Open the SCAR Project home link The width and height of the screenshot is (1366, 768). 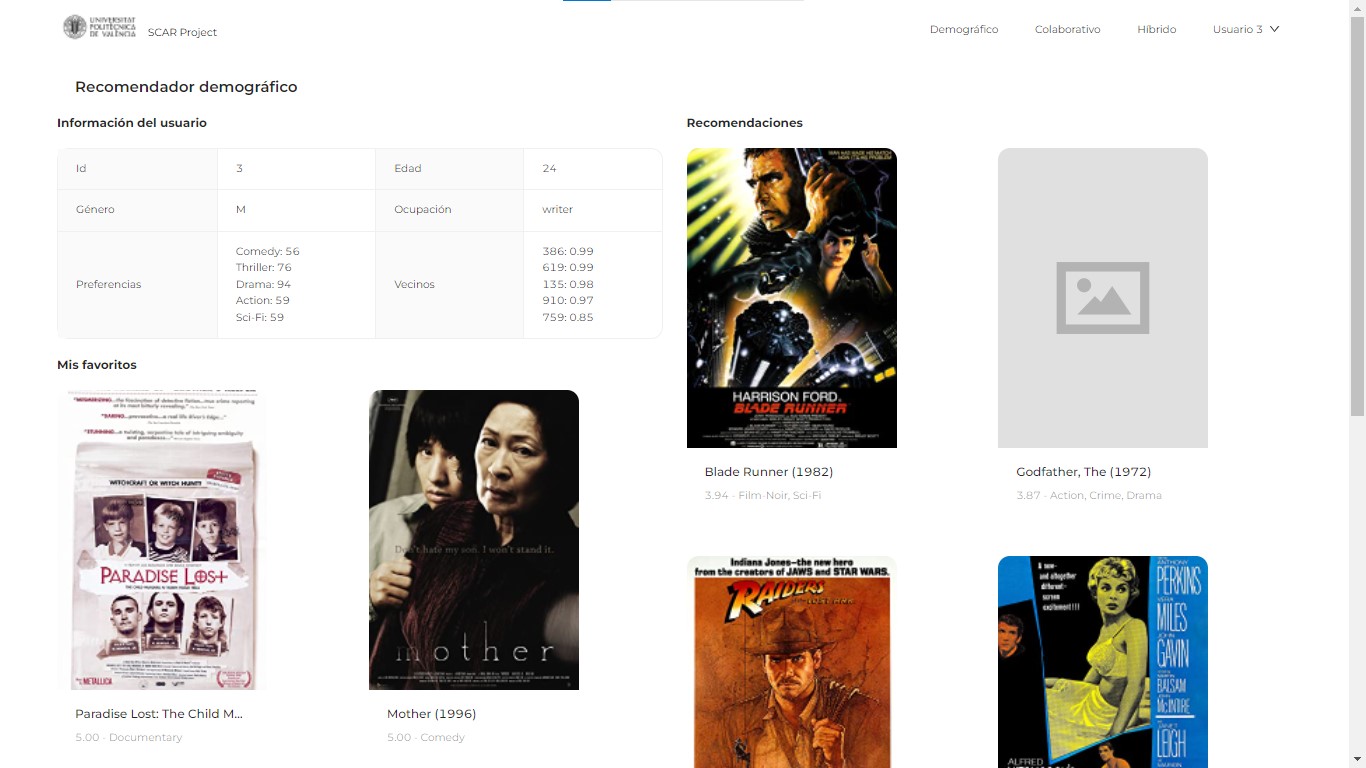coord(182,32)
